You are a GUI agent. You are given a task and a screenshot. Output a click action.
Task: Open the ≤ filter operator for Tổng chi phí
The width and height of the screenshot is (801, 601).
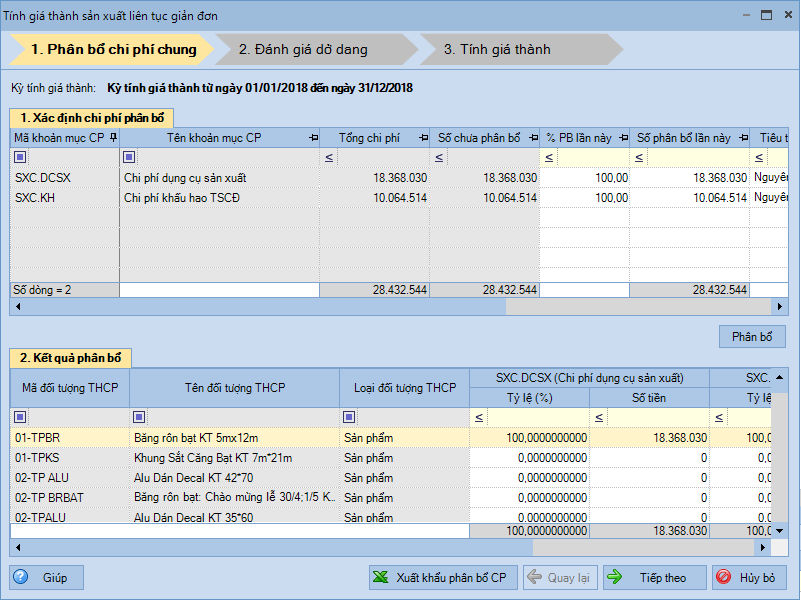point(329,157)
